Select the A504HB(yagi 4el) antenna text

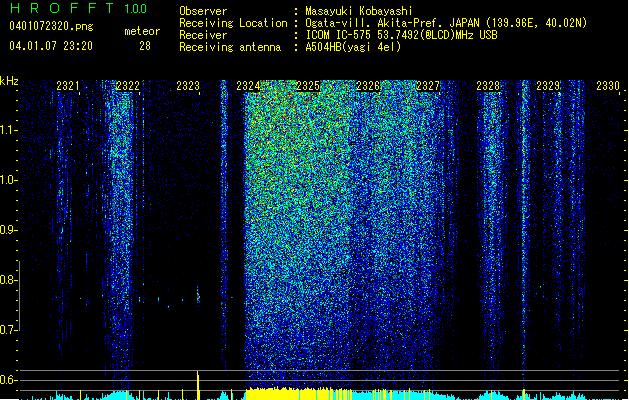coord(353,47)
